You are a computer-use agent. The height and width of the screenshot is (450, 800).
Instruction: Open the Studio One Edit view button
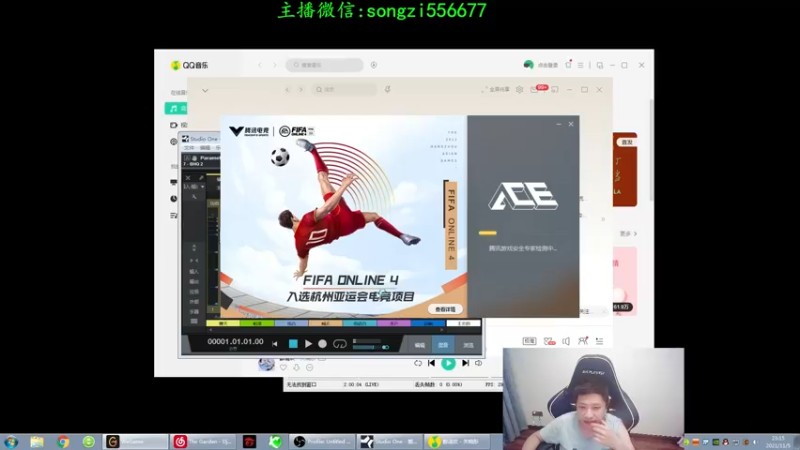click(419, 345)
